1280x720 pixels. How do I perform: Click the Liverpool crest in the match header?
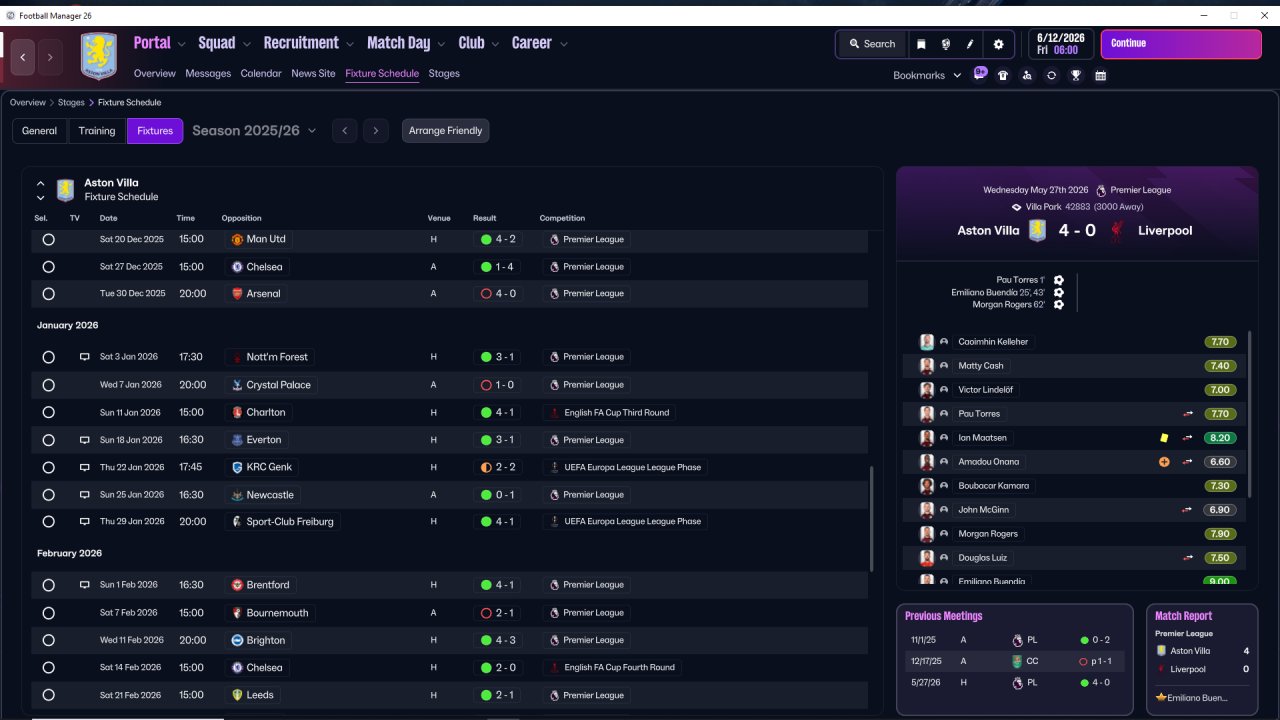1117,231
